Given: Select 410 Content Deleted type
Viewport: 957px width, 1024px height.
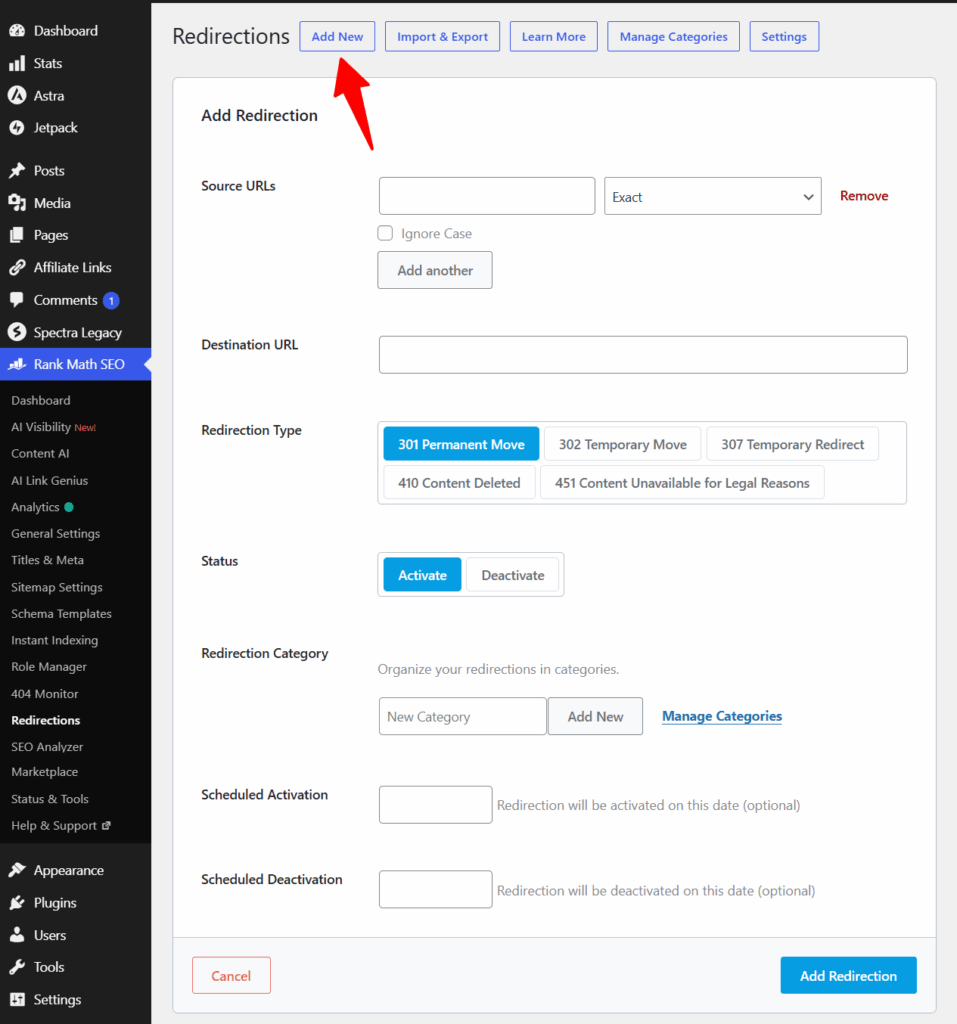Looking at the screenshot, I should pyautogui.click(x=459, y=483).
